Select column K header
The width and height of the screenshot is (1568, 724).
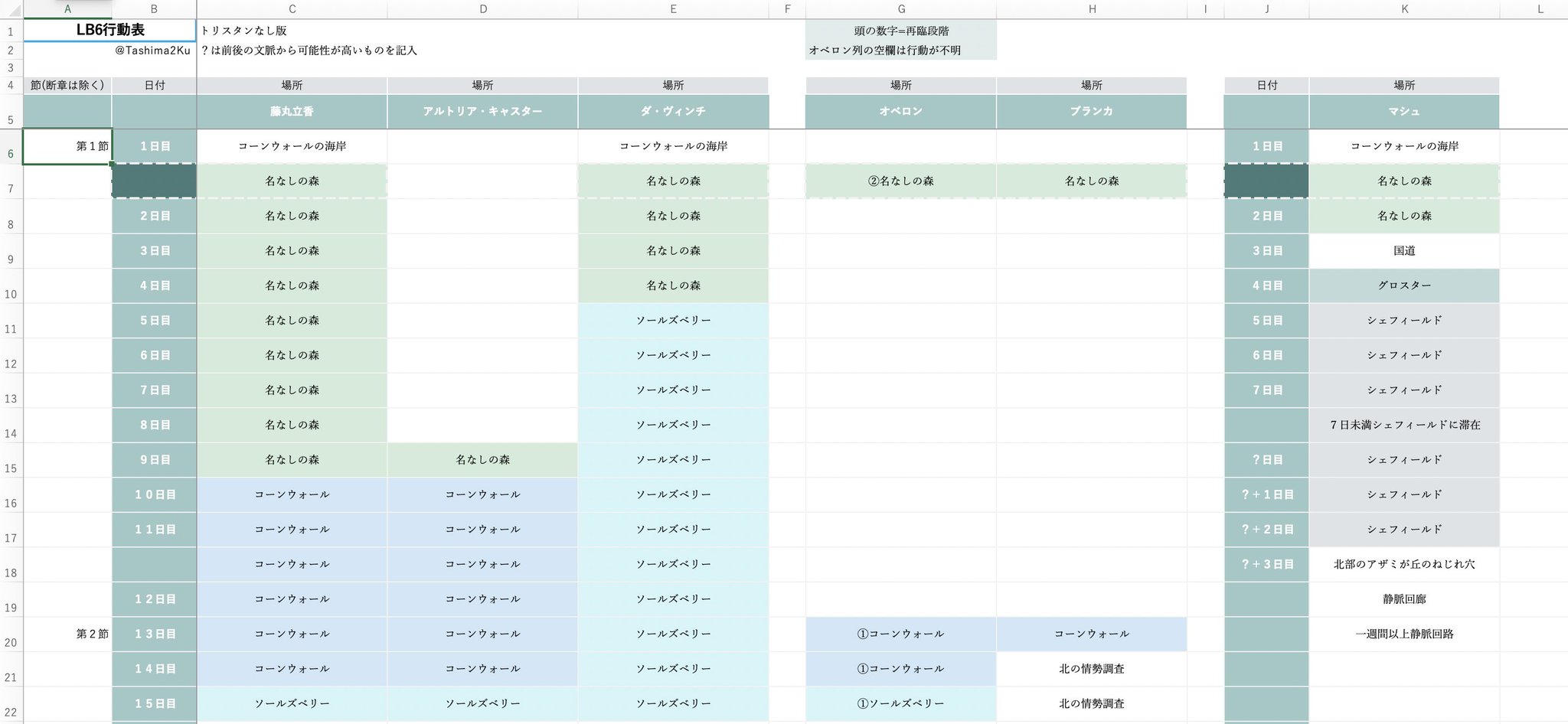click(1404, 9)
